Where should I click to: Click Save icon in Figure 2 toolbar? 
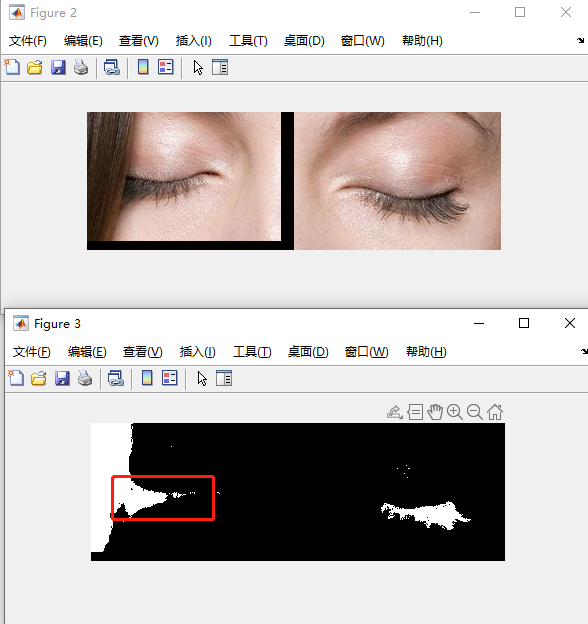(58, 67)
